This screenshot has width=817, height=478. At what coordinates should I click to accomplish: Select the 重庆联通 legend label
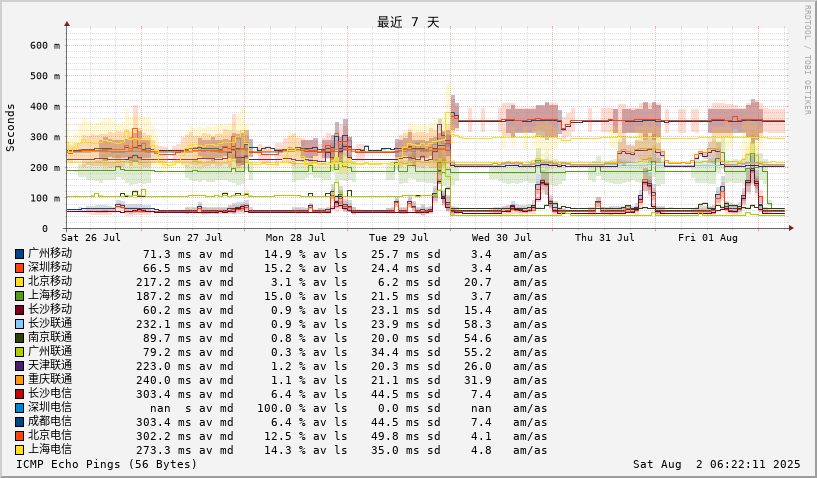50,380
